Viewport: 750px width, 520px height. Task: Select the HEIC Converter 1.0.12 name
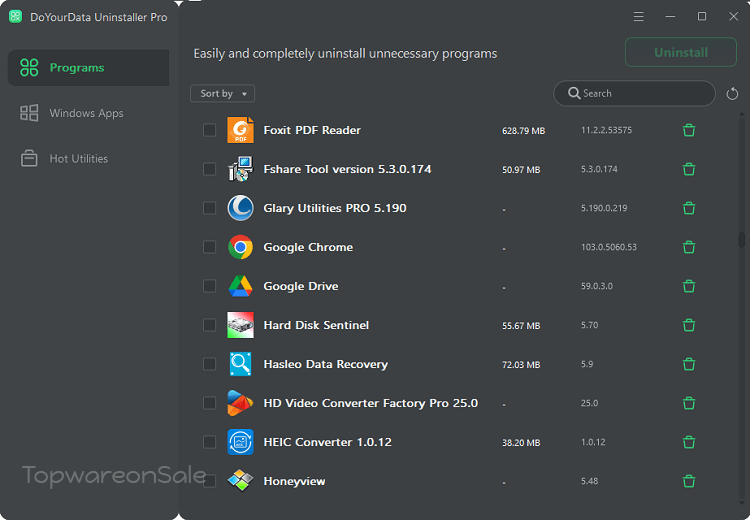tap(328, 442)
